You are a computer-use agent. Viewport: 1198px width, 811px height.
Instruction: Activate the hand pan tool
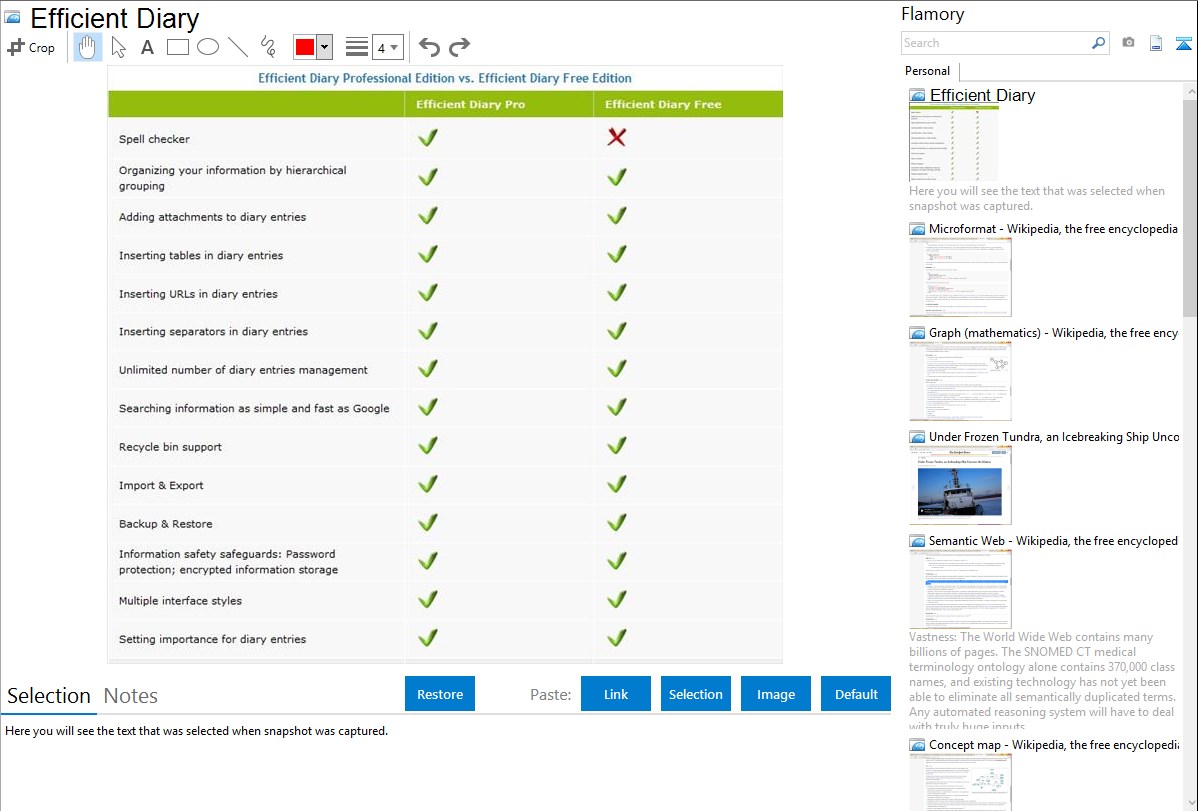(x=87, y=47)
